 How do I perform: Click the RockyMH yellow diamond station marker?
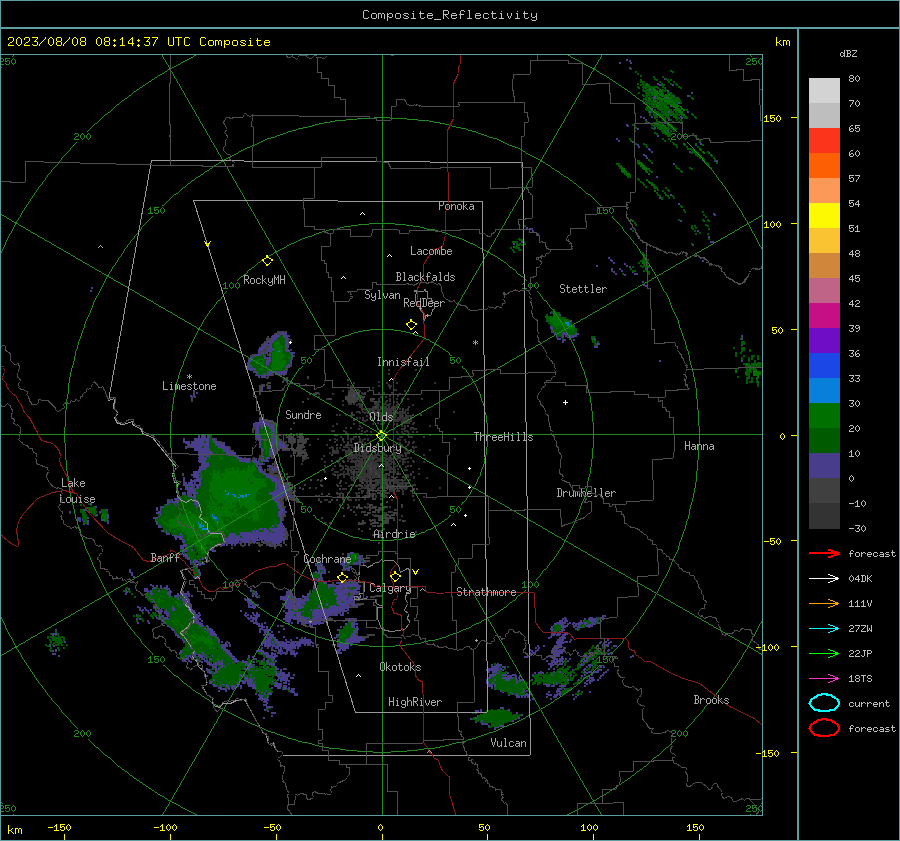[267, 261]
